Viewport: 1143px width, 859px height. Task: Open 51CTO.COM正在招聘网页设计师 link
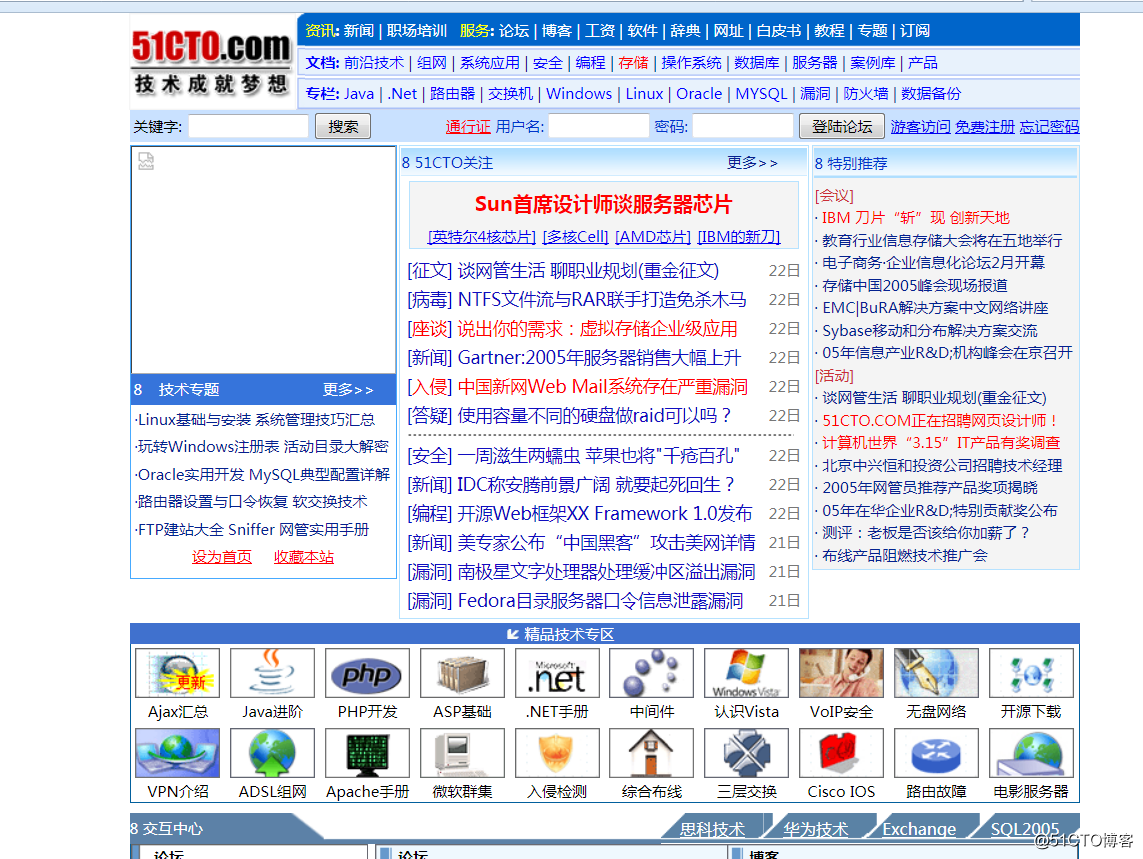coord(940,421)
